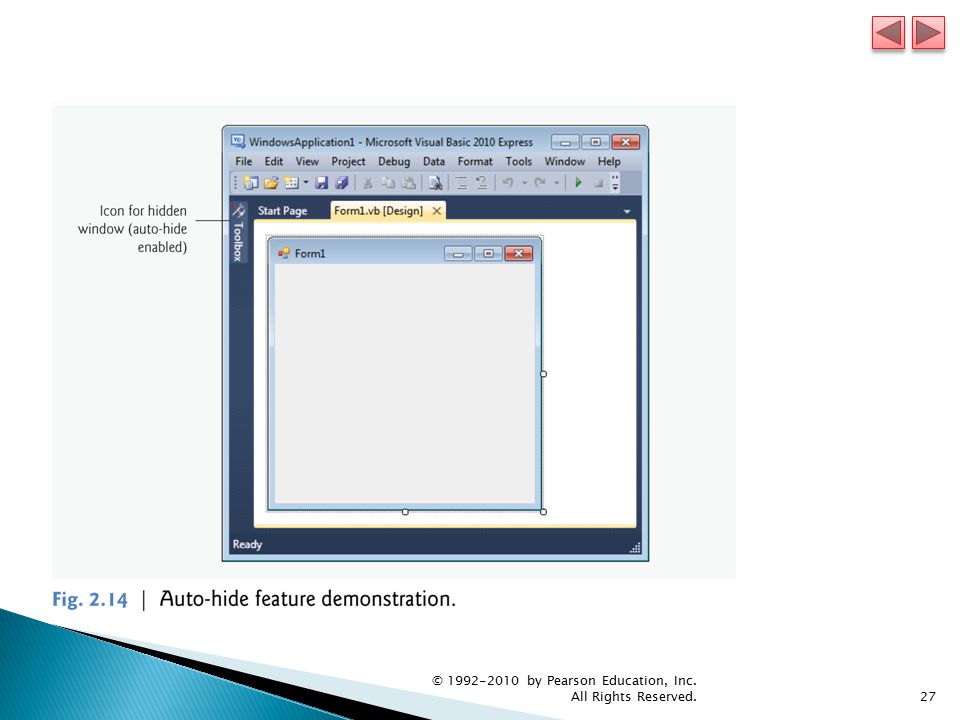Click the Find in Files icon

[x=435, y=182]
